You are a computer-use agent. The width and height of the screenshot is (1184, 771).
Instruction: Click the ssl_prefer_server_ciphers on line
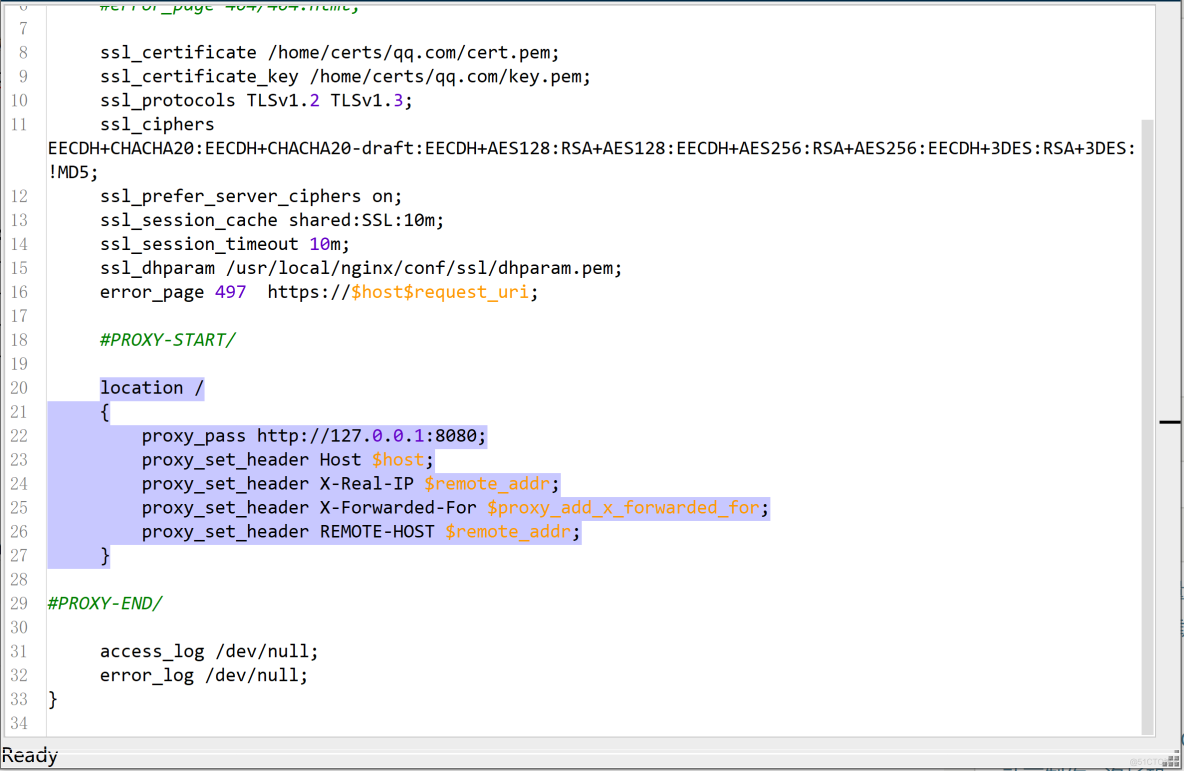(251, 196)
